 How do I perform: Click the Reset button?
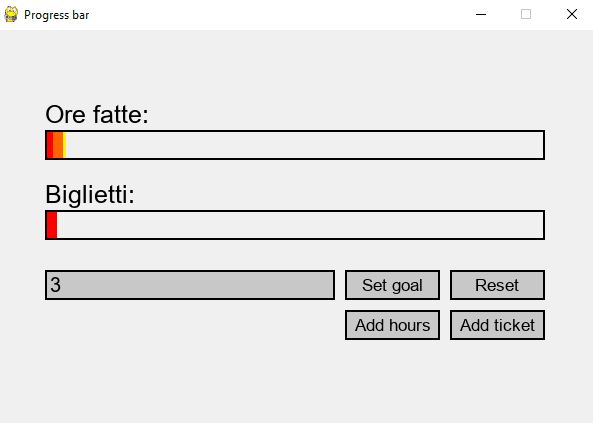pos(497,285)
